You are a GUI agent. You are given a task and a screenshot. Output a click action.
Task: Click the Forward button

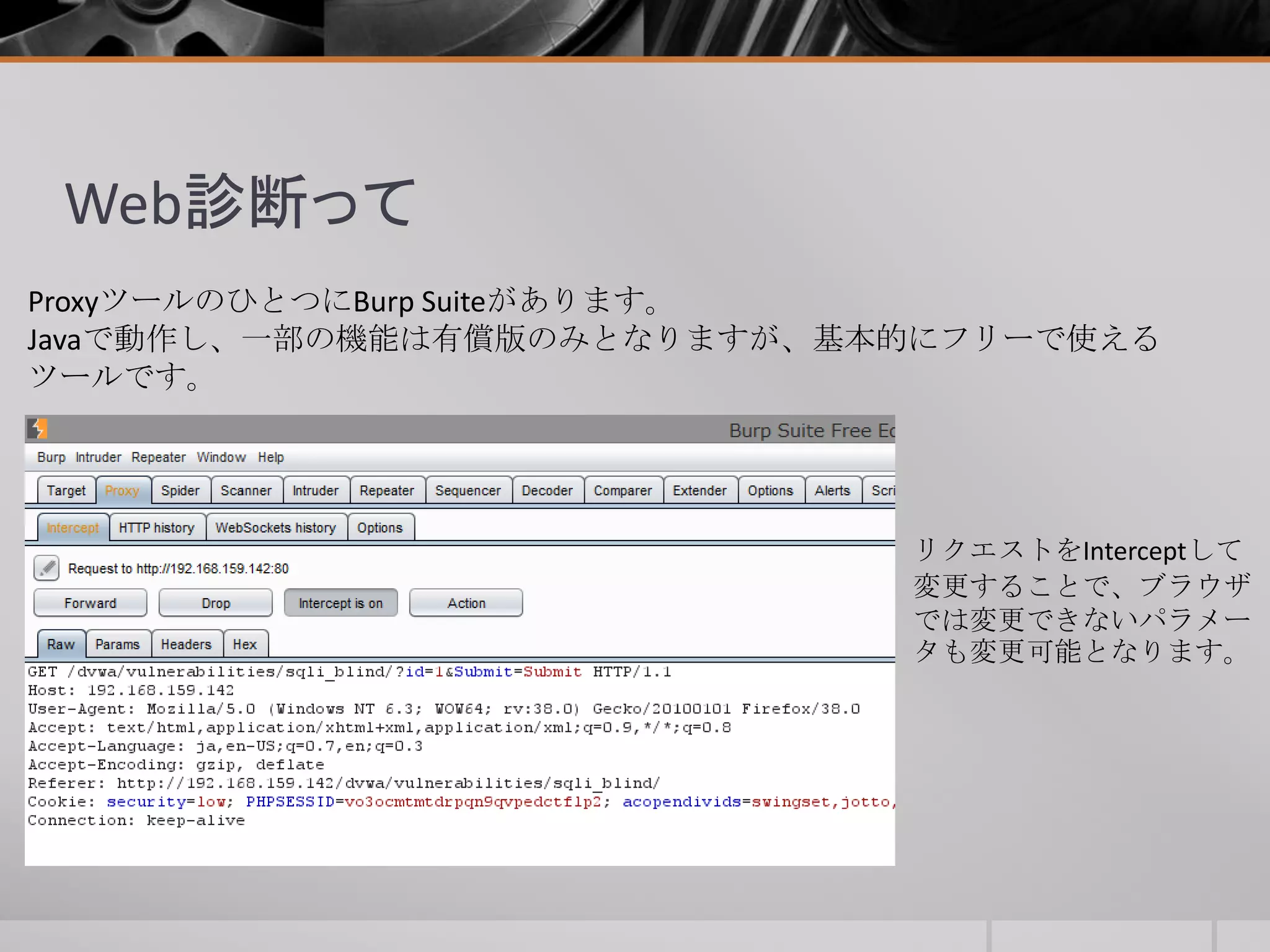click(91, 603)
